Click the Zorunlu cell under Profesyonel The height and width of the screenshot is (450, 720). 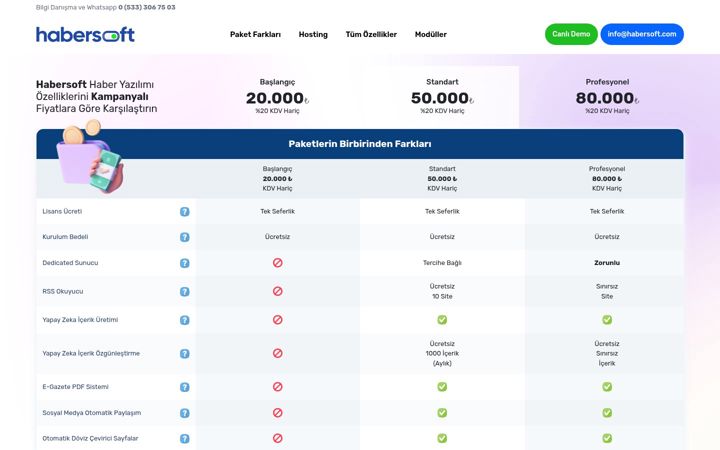click(607, 263)
